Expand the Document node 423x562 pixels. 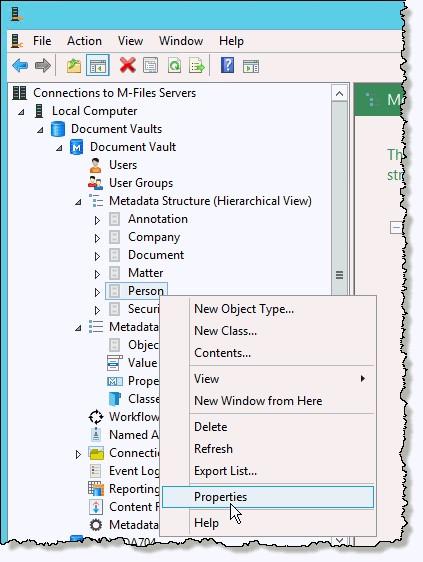[97, 256]
